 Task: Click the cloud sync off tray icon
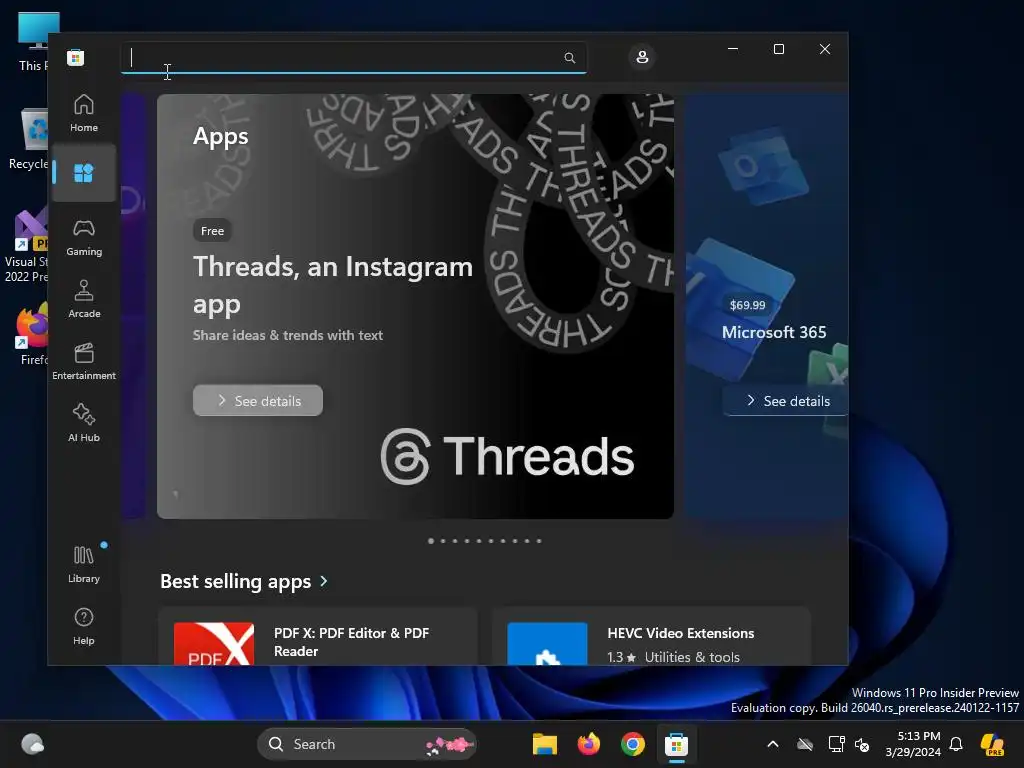(805, 744)
